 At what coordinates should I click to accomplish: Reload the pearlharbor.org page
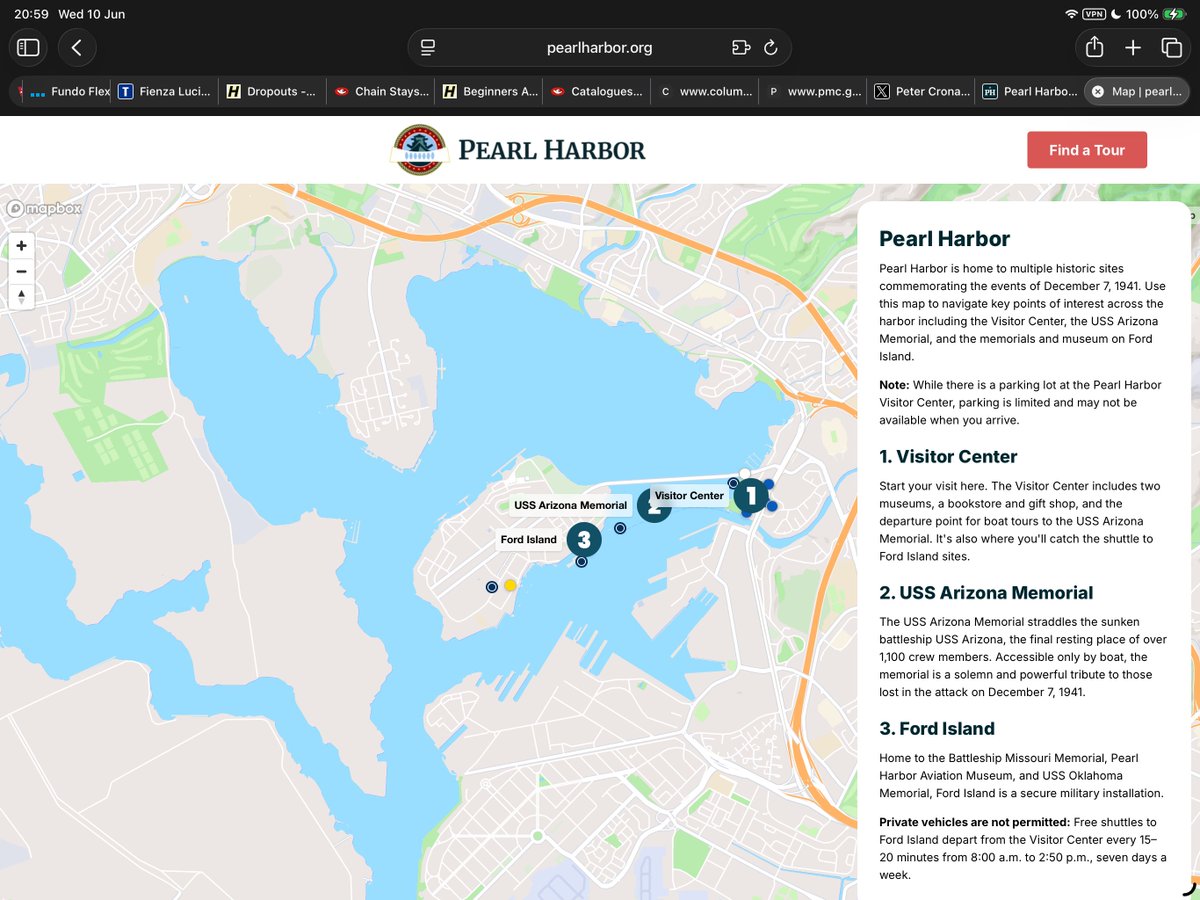770,47
